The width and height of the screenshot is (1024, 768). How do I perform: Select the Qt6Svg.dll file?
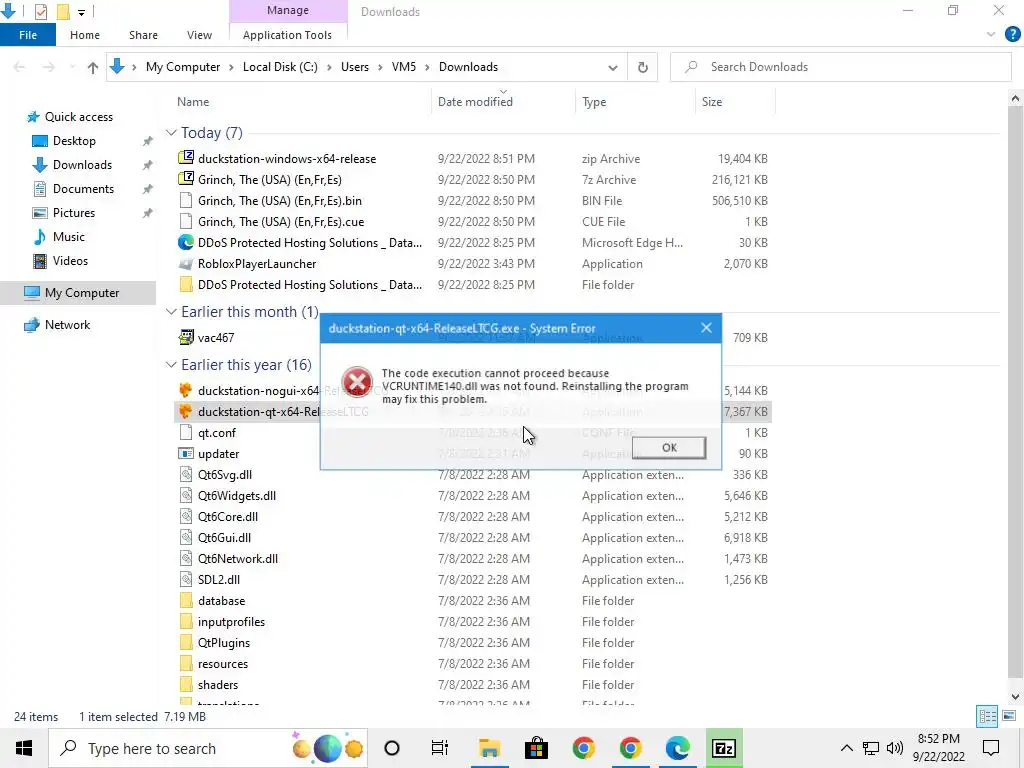click(225, 475)
